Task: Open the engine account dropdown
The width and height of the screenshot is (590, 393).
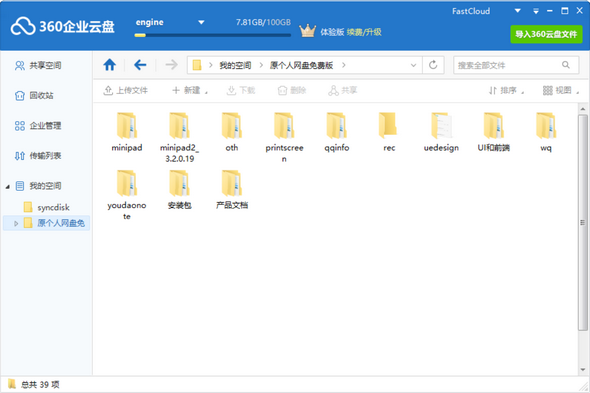Action: tap(201, 22)
